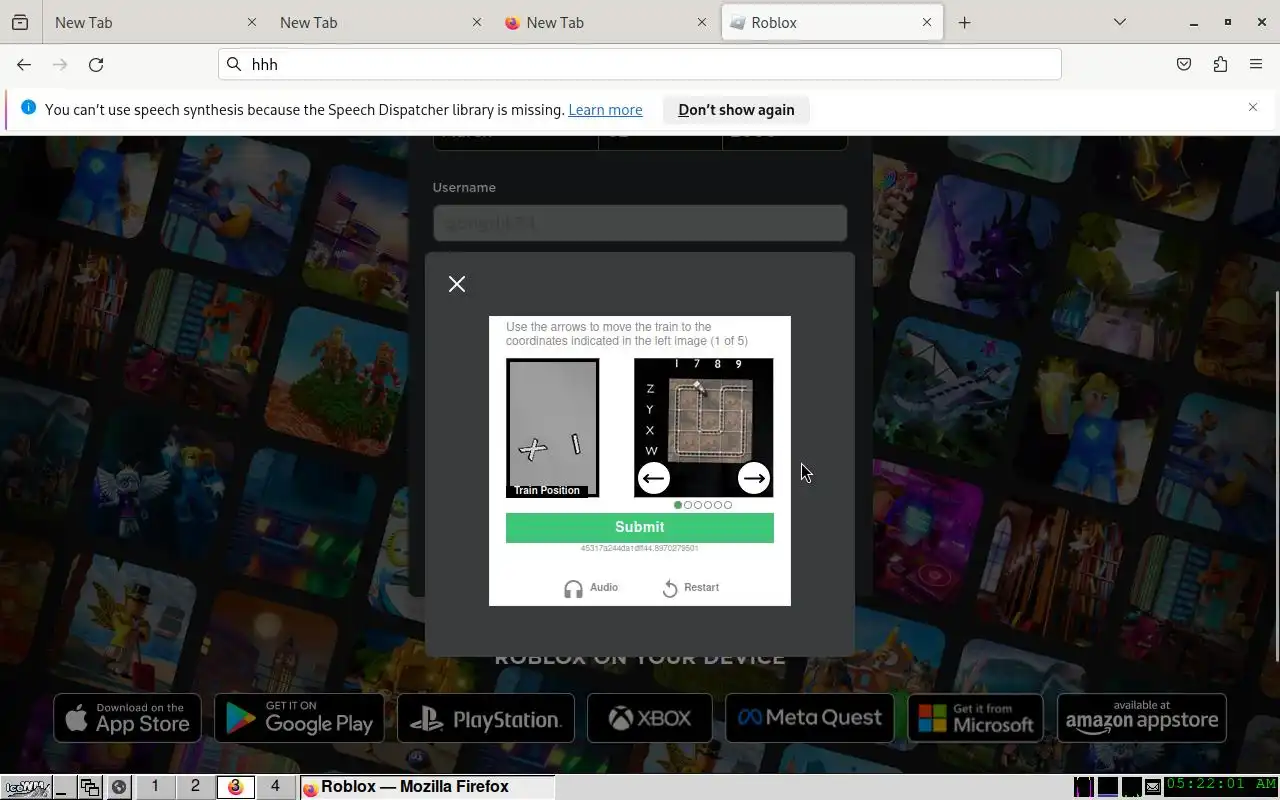Open the App Store download badge
This screenshot has height=800, width=1280.
click(127, 718)
